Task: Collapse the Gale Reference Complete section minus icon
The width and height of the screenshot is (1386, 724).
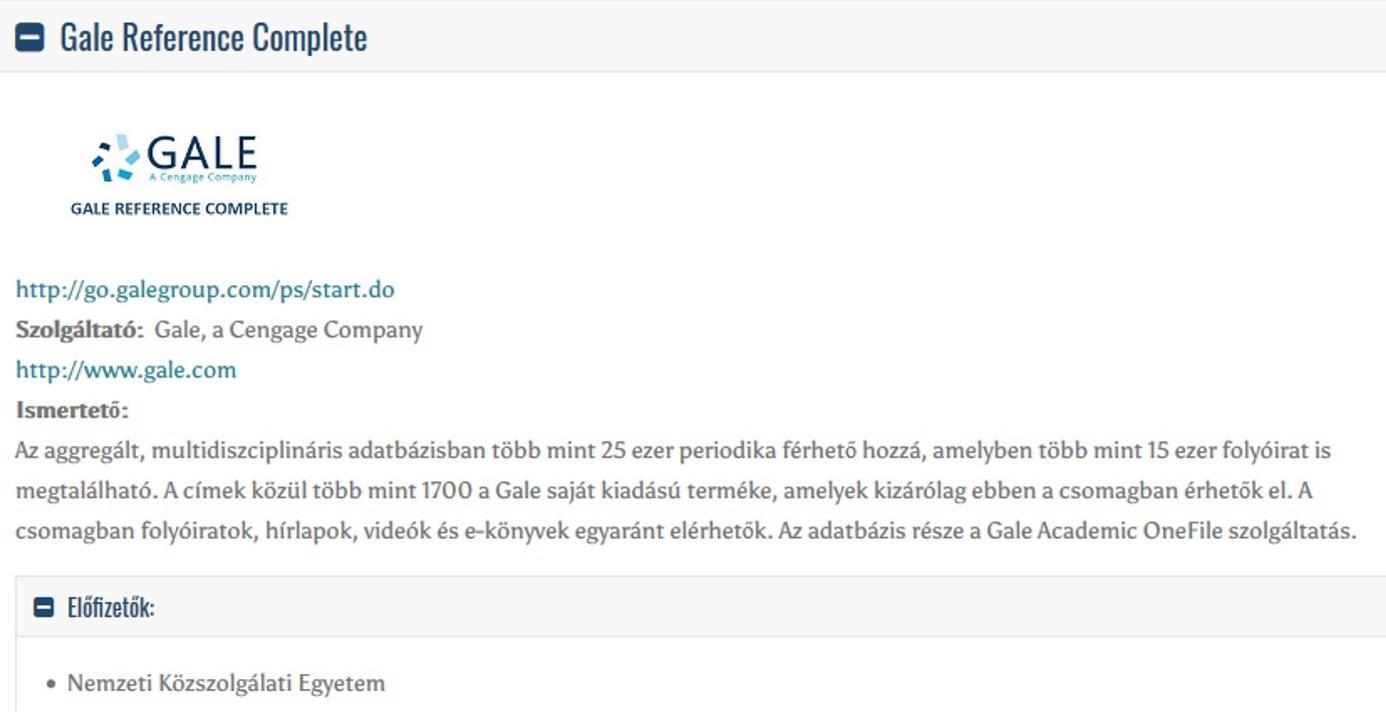Action: 30,38
